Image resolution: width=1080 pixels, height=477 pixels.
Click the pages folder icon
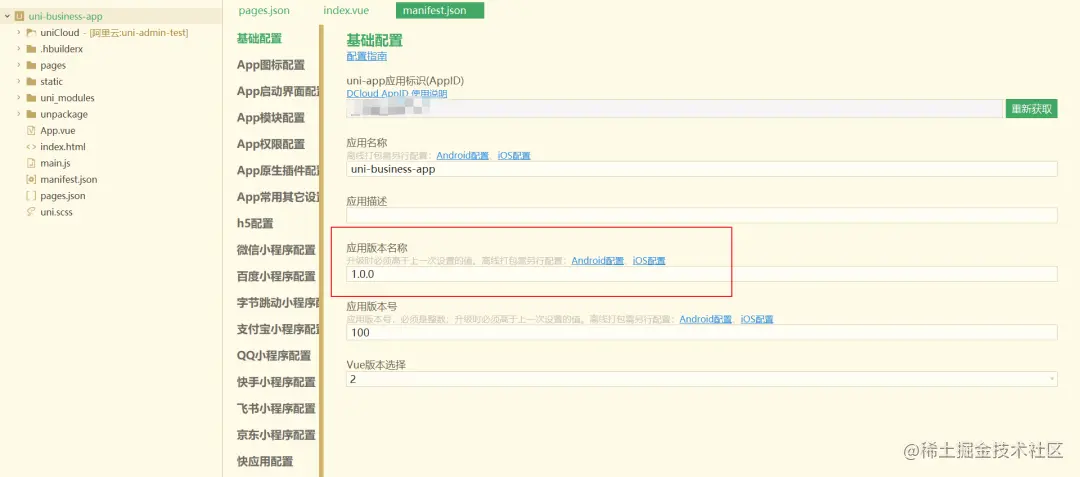tap(30, 65)
